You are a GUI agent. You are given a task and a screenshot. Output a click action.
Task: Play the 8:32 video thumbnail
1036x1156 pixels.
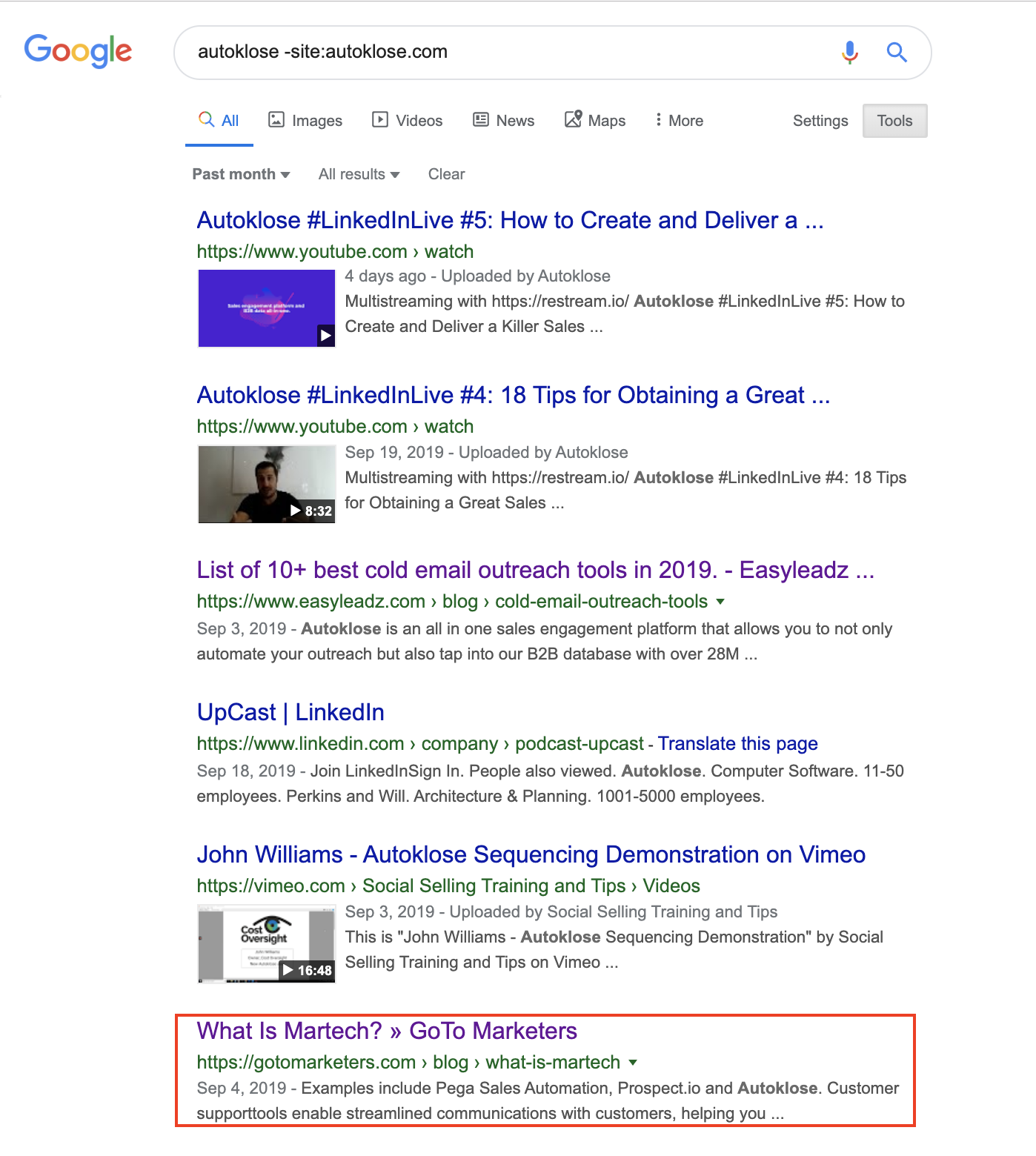[x=267, y=484]
